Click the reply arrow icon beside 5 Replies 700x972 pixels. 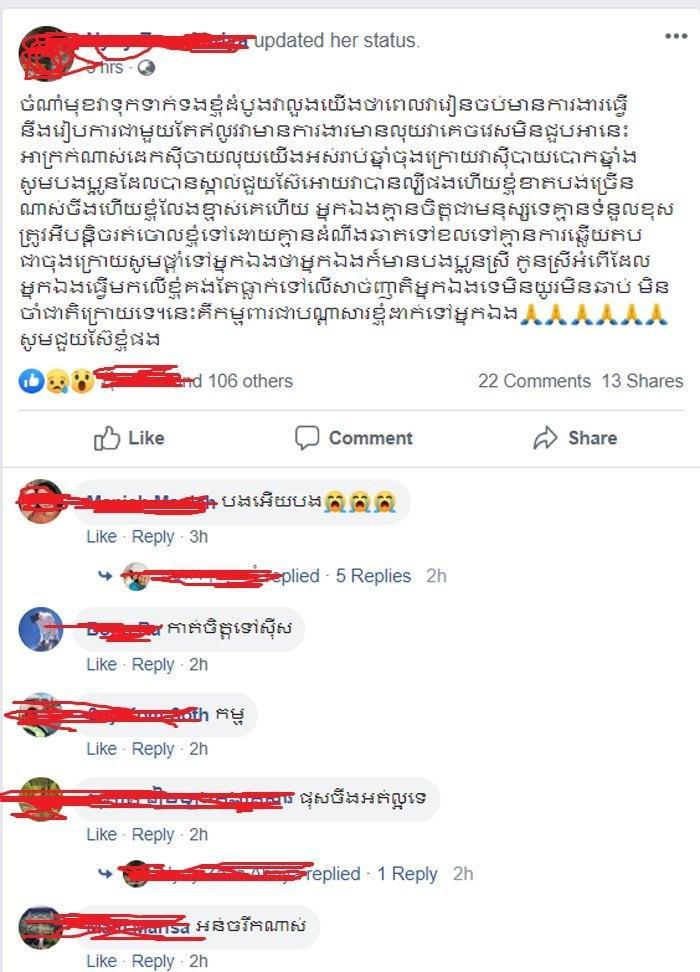[x=105, y=576]
